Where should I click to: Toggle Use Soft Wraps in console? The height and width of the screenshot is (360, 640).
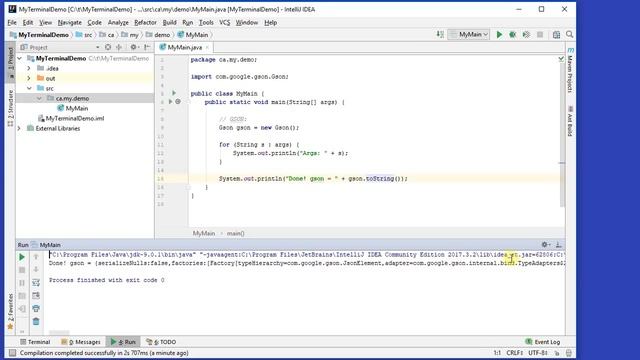point(36,282)
